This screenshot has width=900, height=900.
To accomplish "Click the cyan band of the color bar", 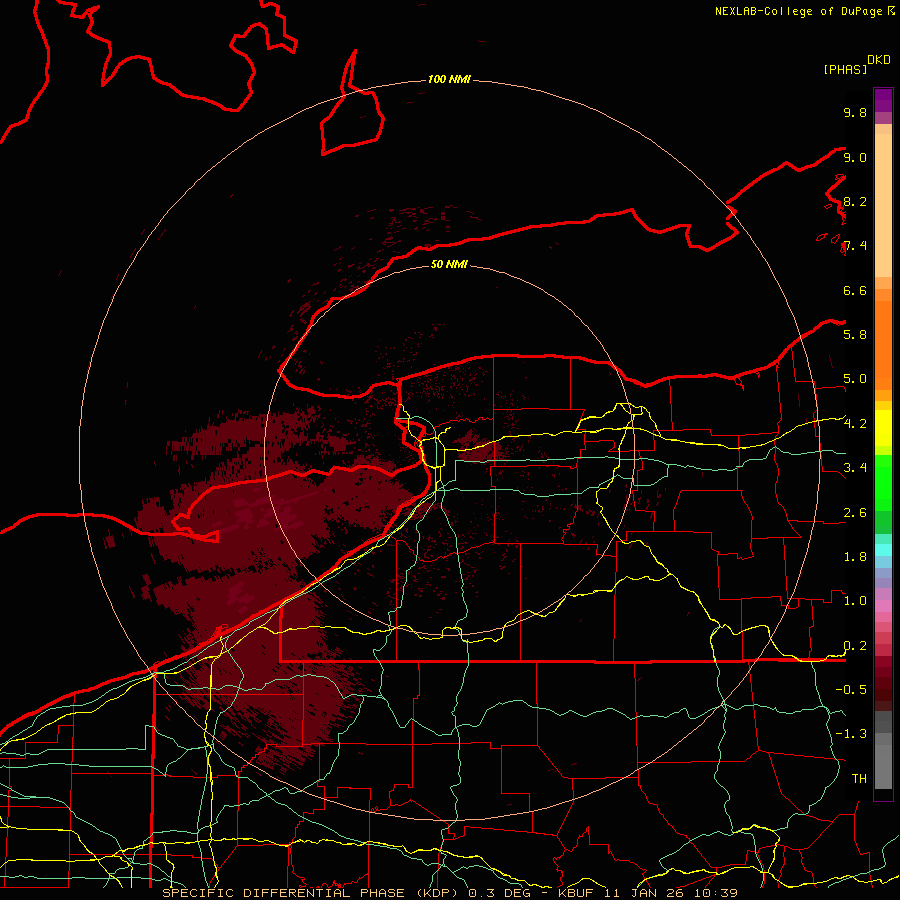I will click(x=883, y=550).
